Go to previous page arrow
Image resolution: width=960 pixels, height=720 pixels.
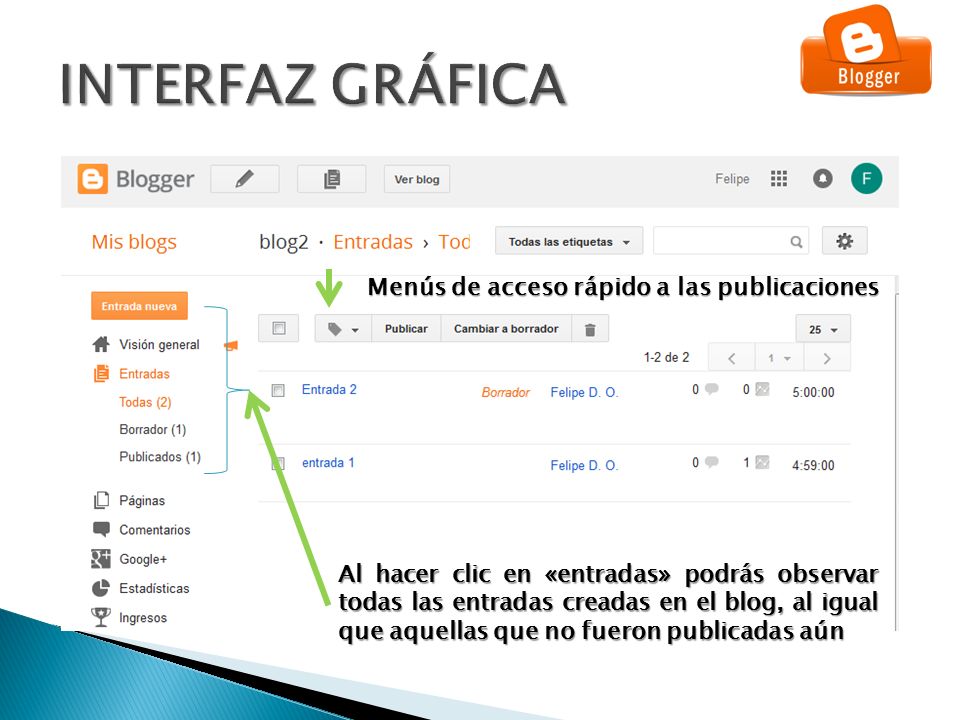[x=732, y=358]
